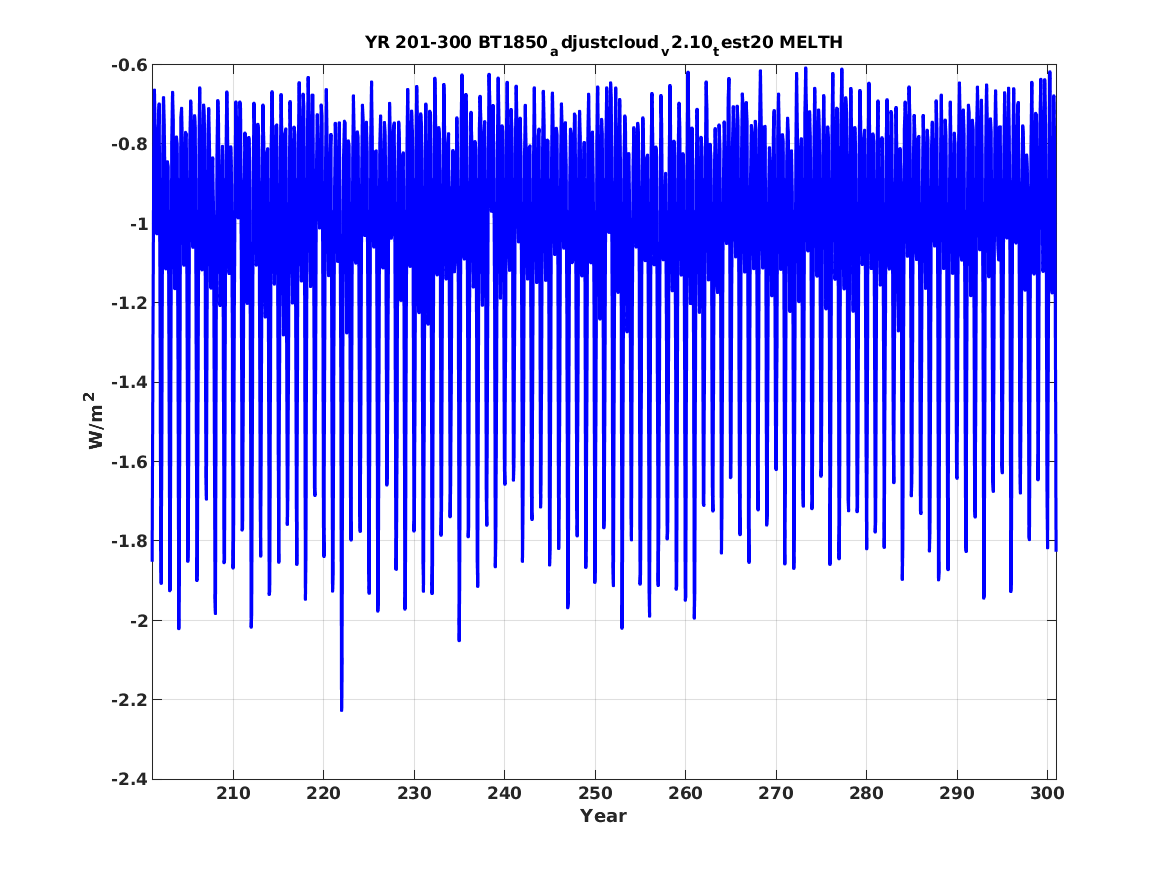
Task: Select x-axis tick label '240'
Action: click(505, 793)
